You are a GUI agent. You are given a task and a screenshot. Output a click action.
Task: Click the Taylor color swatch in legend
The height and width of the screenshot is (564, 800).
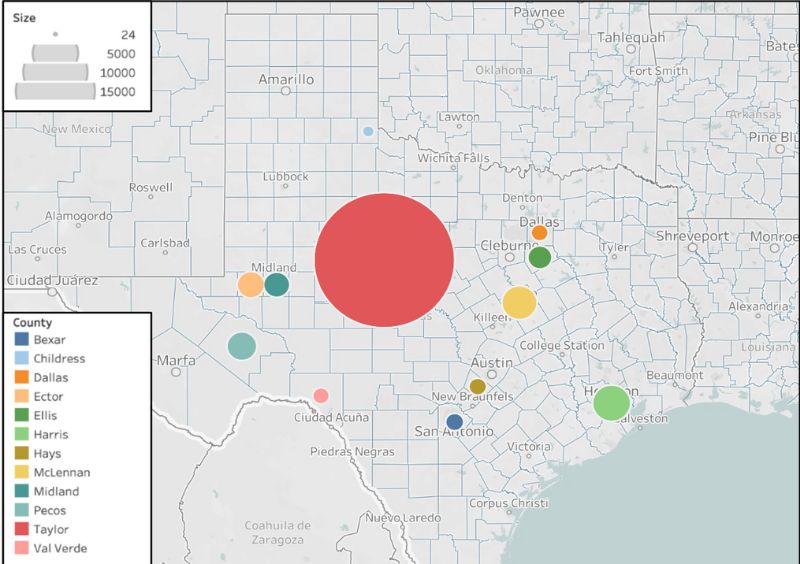pos(21,529)
